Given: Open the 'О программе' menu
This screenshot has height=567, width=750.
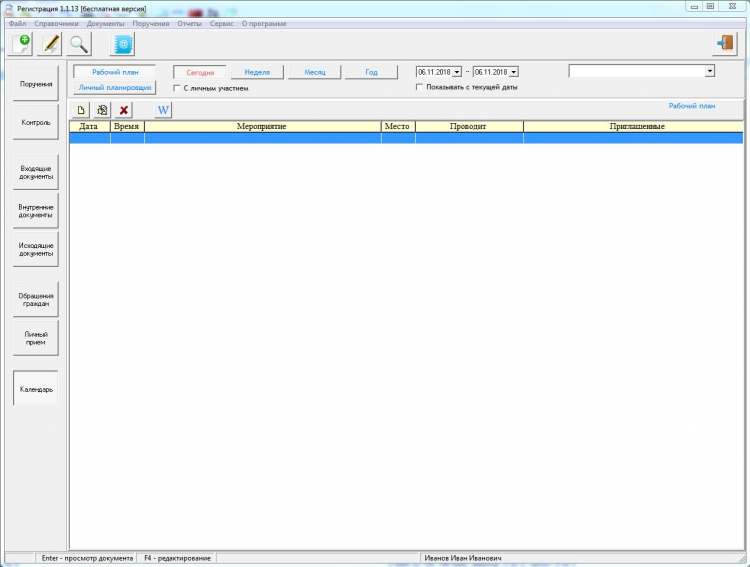Looking at the screenshot, I should click(x=264, y=23).
